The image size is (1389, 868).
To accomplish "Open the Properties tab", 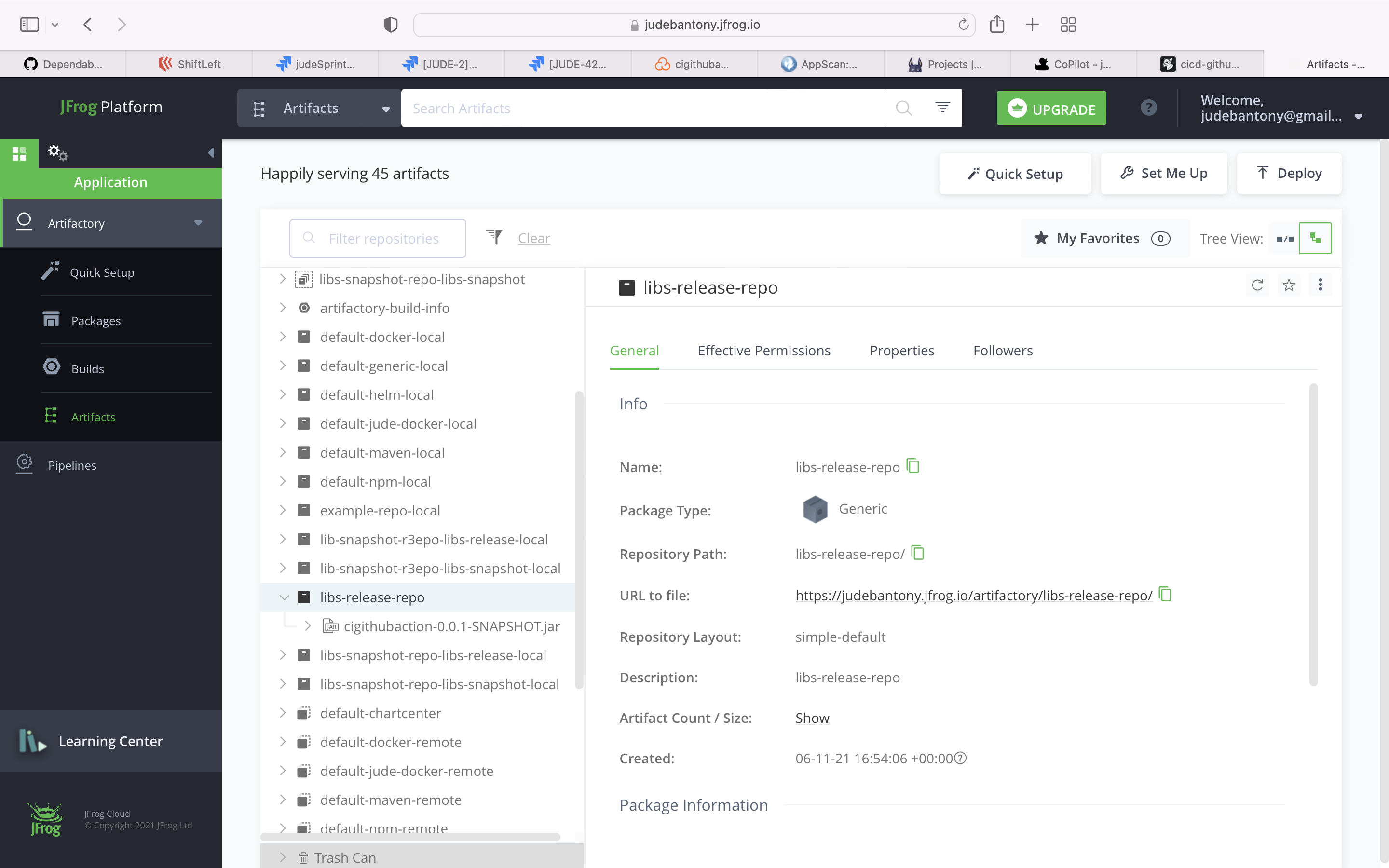I will pos(901,350).
